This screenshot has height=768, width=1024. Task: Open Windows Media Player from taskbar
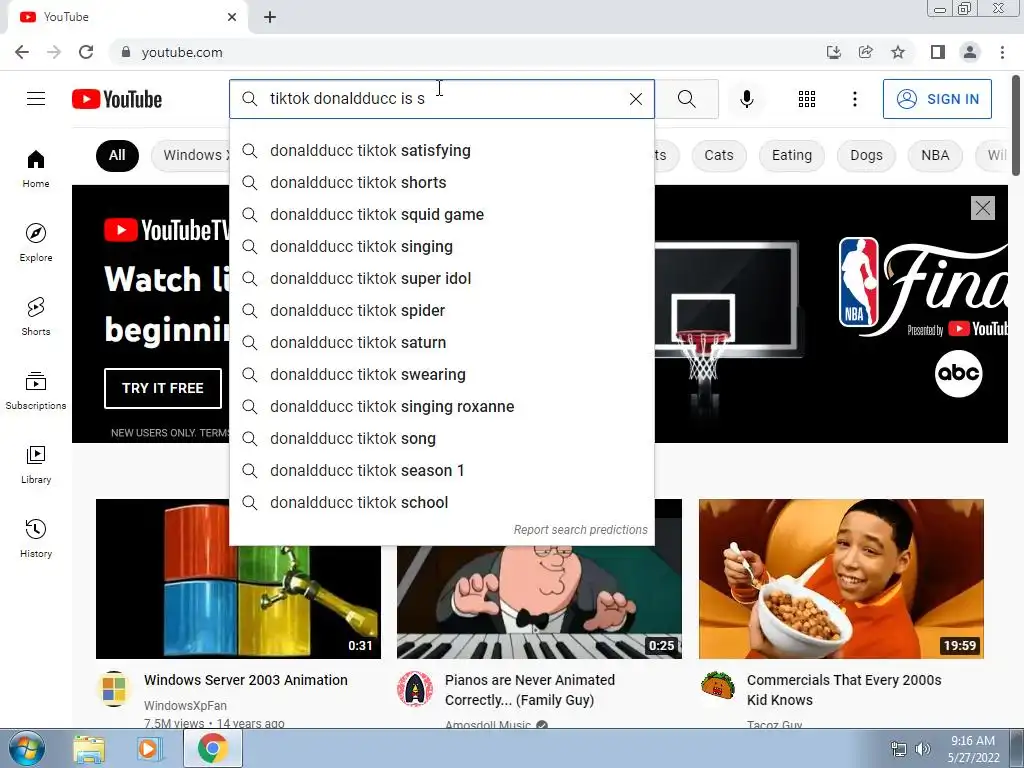(149, 748)
